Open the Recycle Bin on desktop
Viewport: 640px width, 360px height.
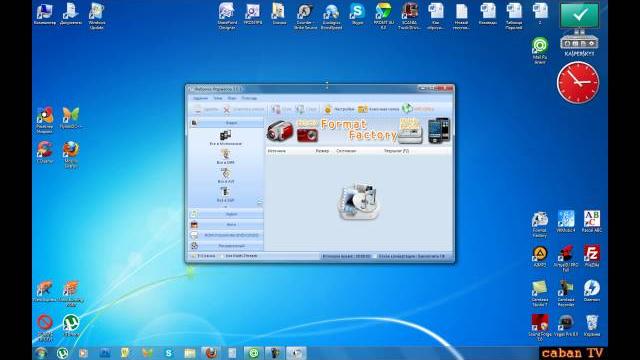click(592, 326)
